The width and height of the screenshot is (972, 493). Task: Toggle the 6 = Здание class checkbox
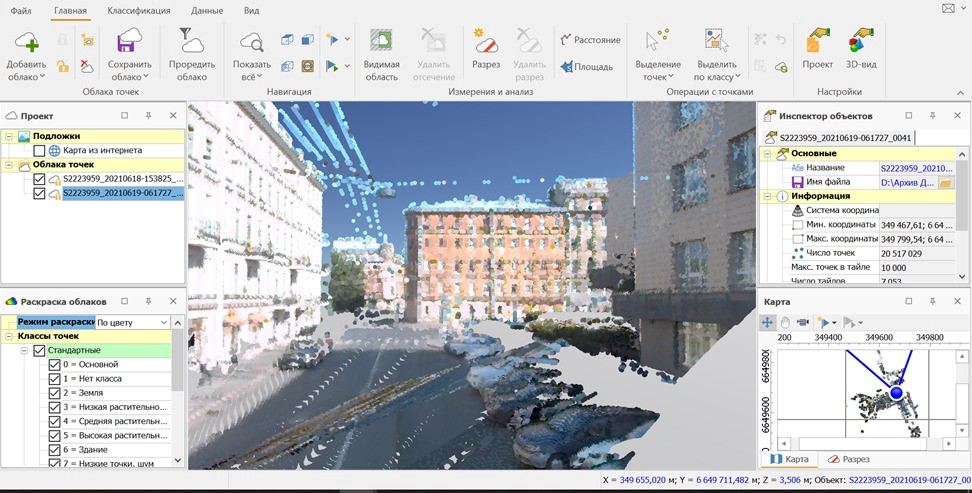tap(55, 450)
